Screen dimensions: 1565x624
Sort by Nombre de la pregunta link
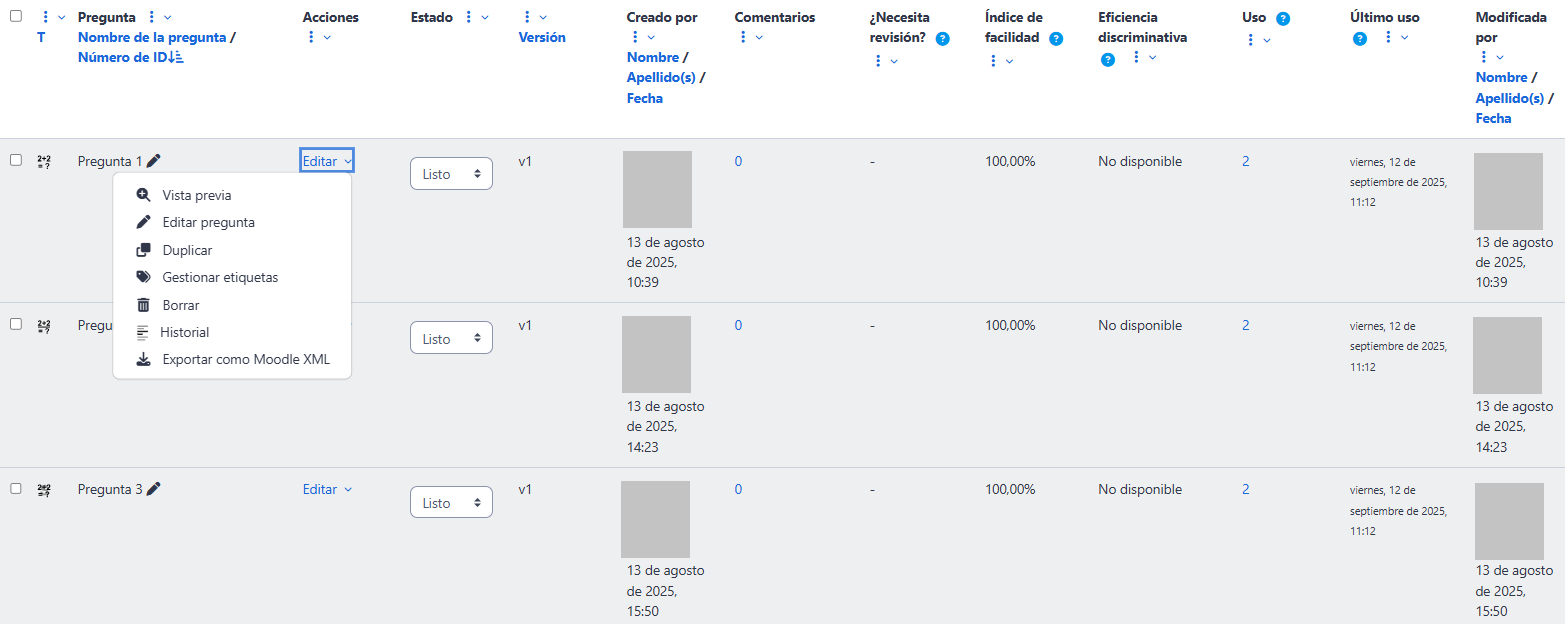(x=151, y=37)
